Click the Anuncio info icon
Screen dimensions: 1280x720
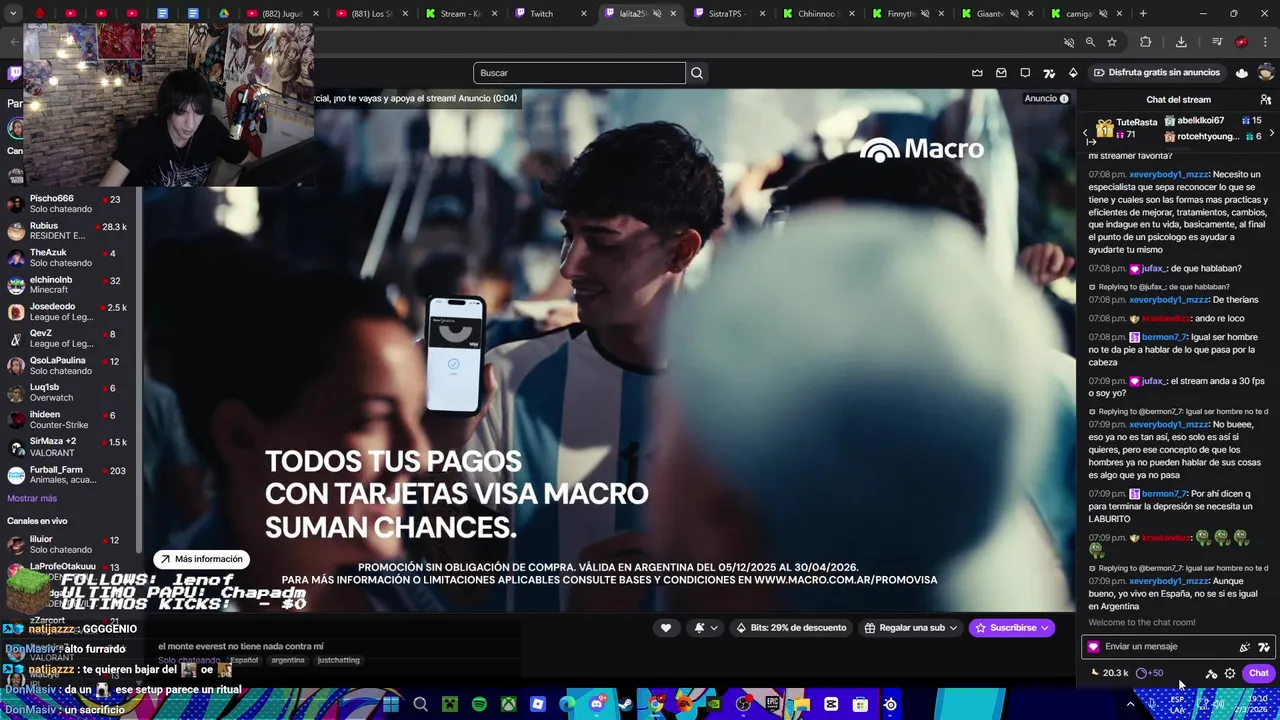(x=1064, y=98)
